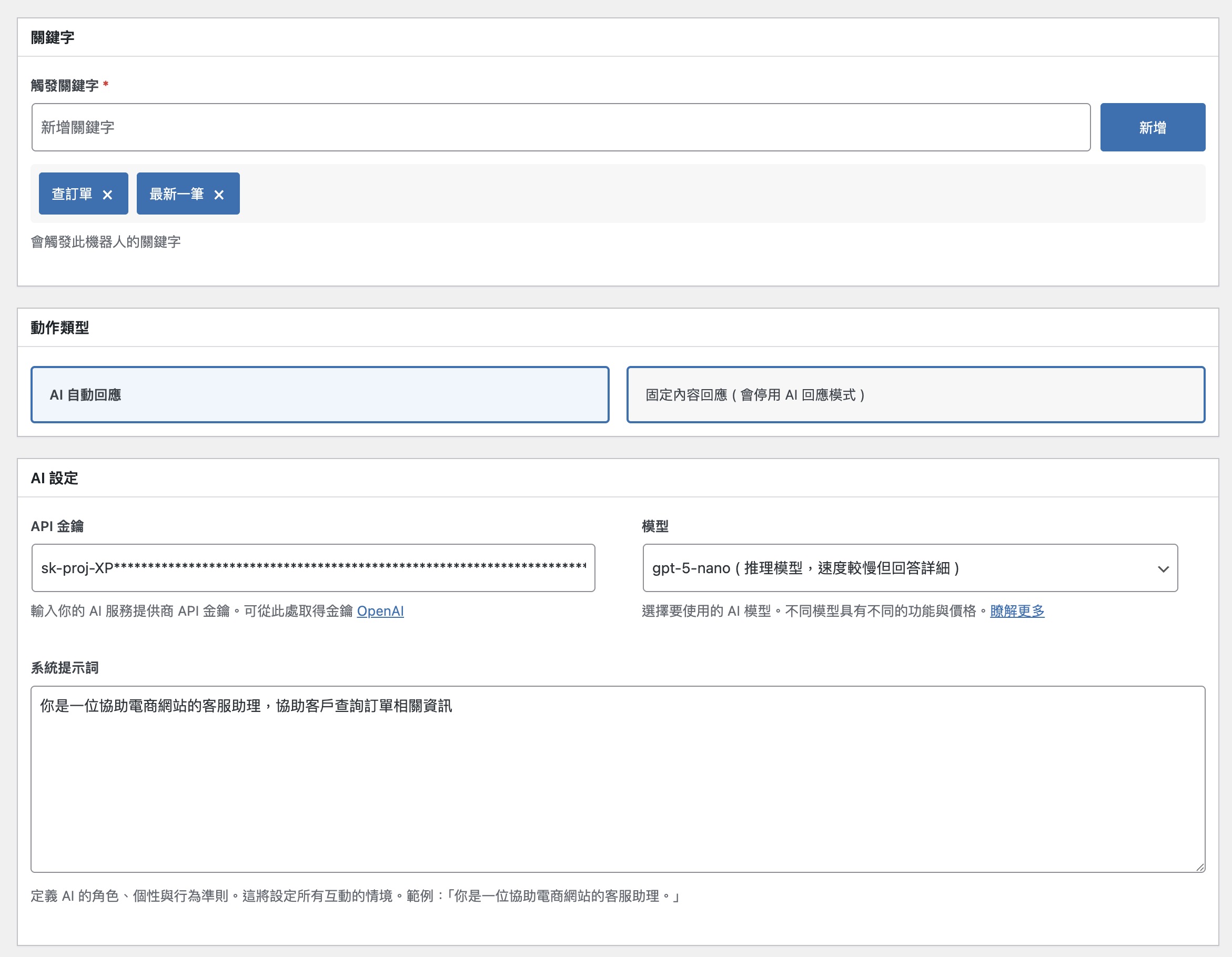Remove the 查訂單 keyword tag
This screenshot has width=1232, height=957.
pyautogui.click(x=107, y=195)
